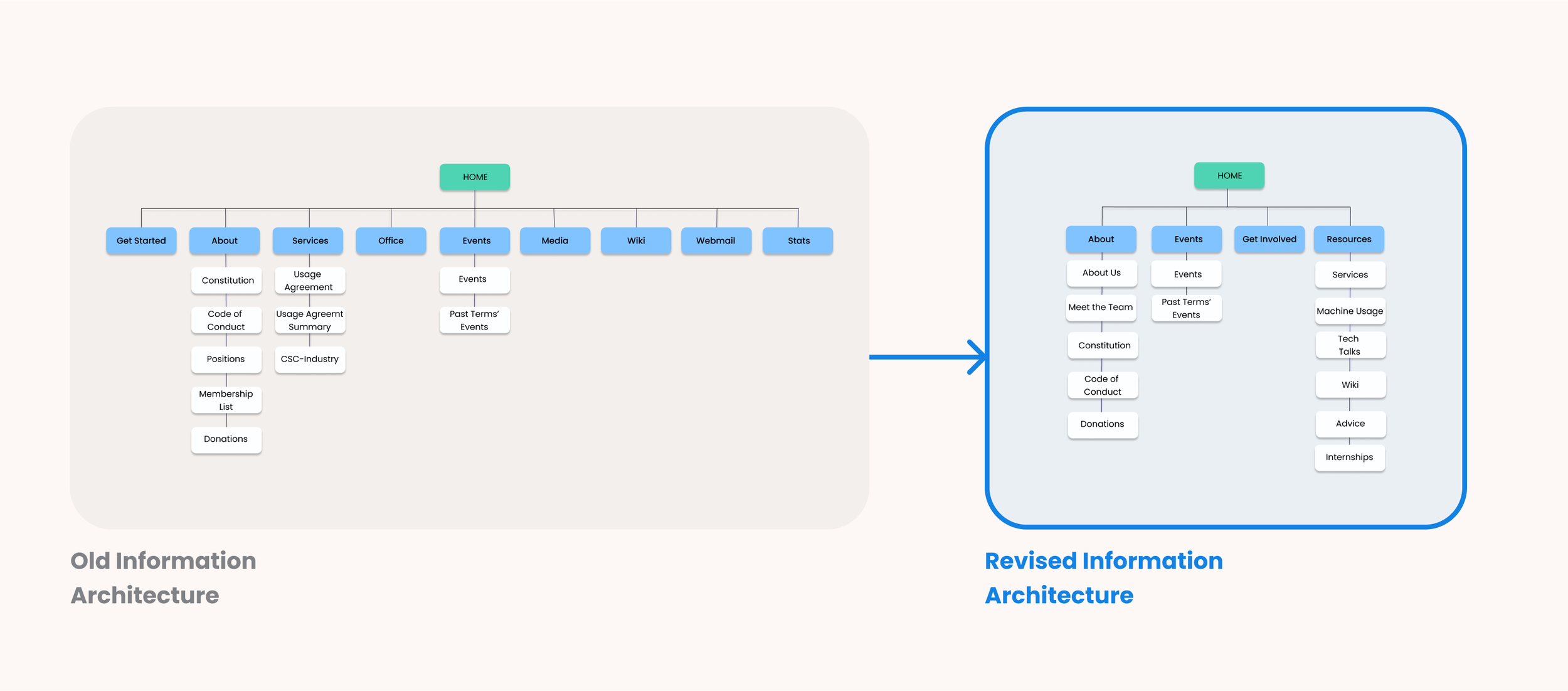Click the Membership List box
Viewport: 1568px width, 691px height.
(226, 400)
